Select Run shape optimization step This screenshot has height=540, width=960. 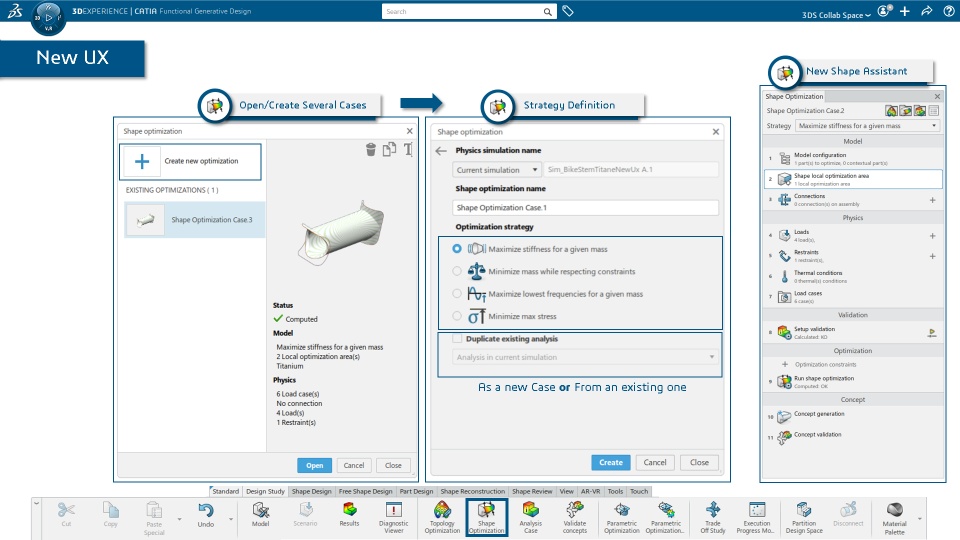pyautogui.click(x=853, y=382)
